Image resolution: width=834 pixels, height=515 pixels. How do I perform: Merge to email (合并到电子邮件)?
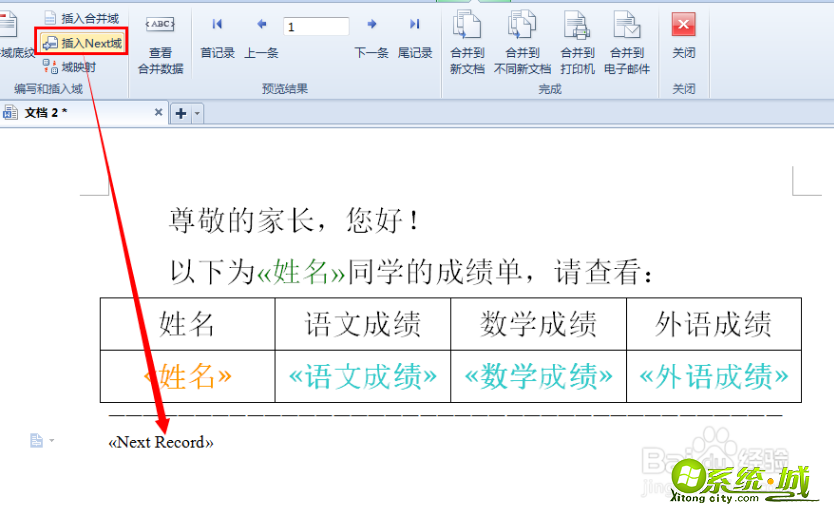click(627, 43)
